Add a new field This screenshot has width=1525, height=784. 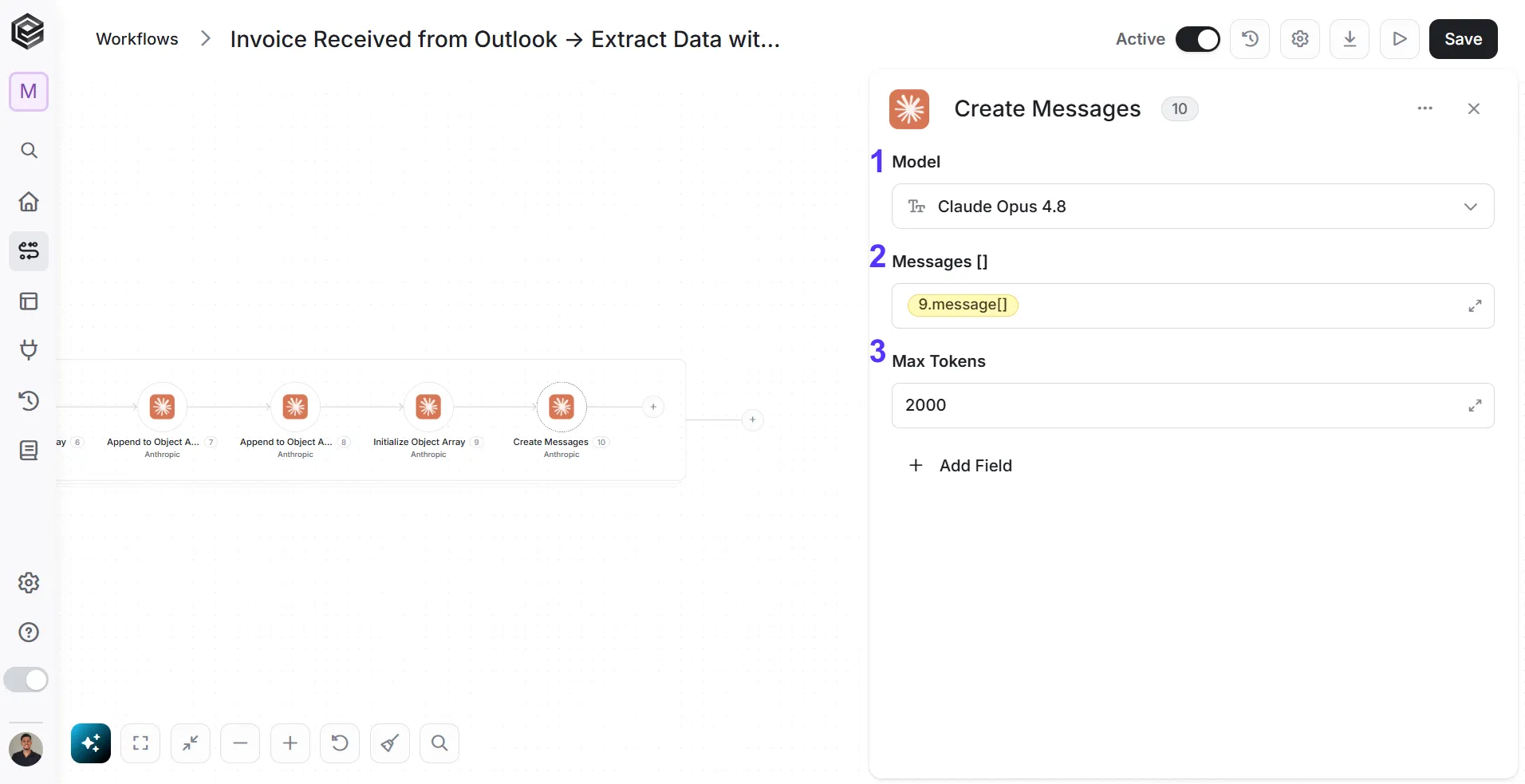click(960, 466)
